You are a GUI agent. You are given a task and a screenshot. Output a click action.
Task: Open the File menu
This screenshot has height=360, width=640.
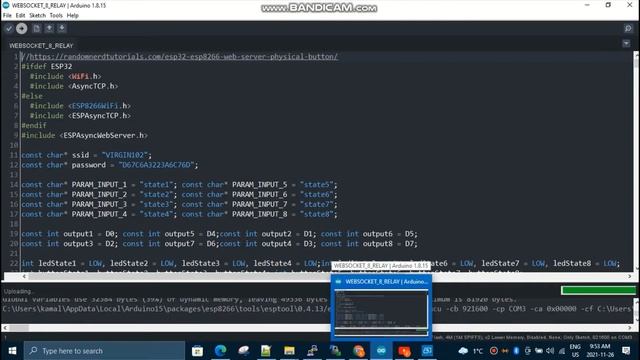click(7, 16)
